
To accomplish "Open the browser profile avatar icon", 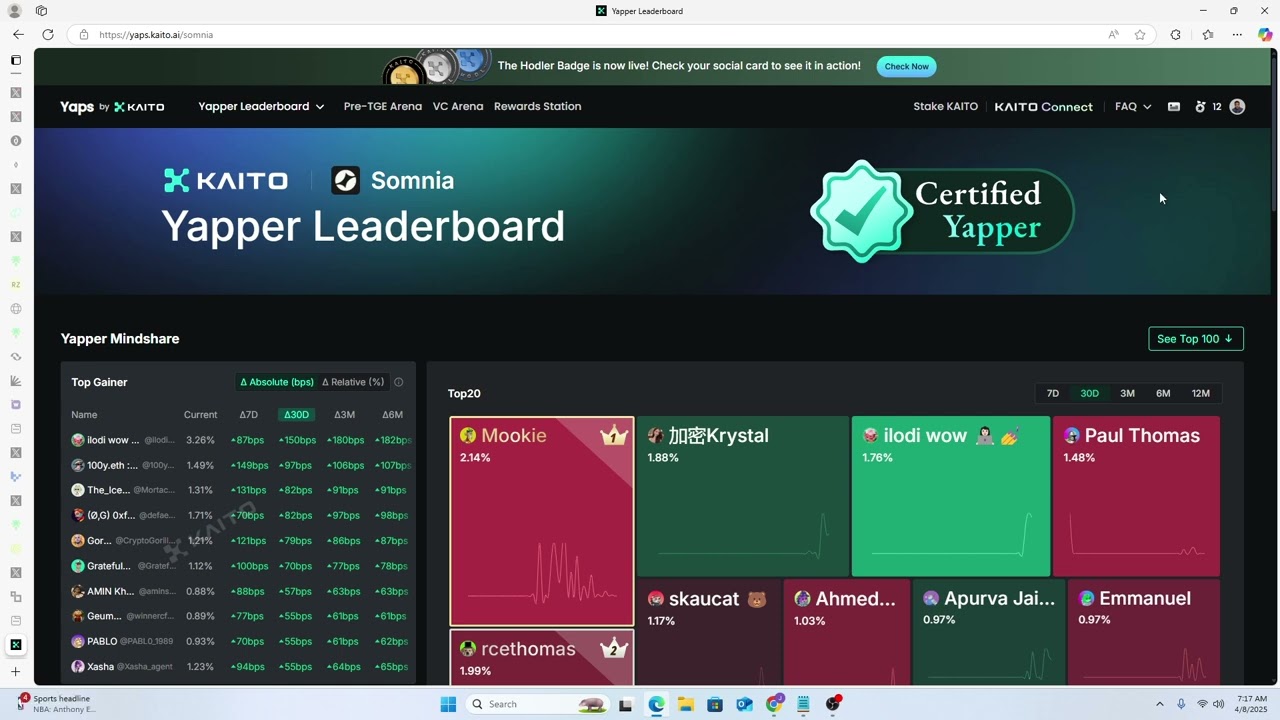I will coord(16,11).
